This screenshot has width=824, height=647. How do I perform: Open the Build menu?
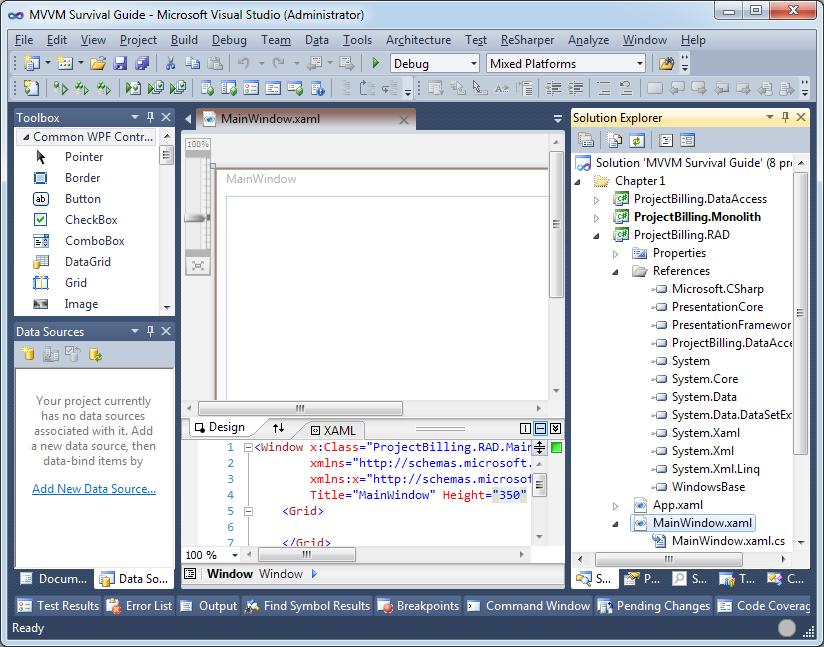184,40
